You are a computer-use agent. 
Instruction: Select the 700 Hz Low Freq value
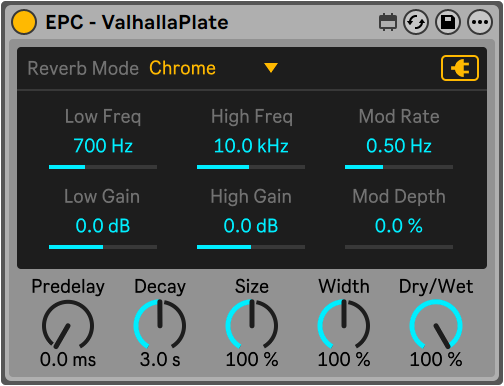click(103, 146)
